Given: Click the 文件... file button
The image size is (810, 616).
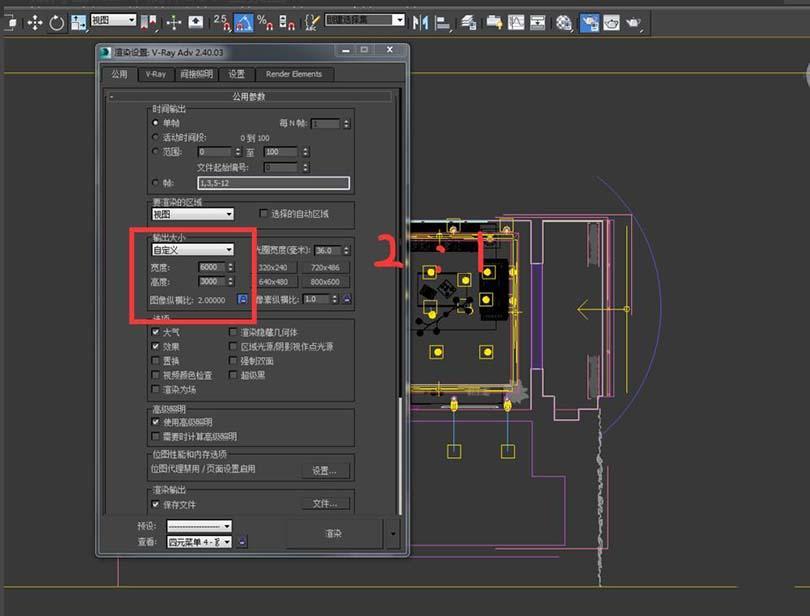Looking at the screenshot, I should 325,504.
